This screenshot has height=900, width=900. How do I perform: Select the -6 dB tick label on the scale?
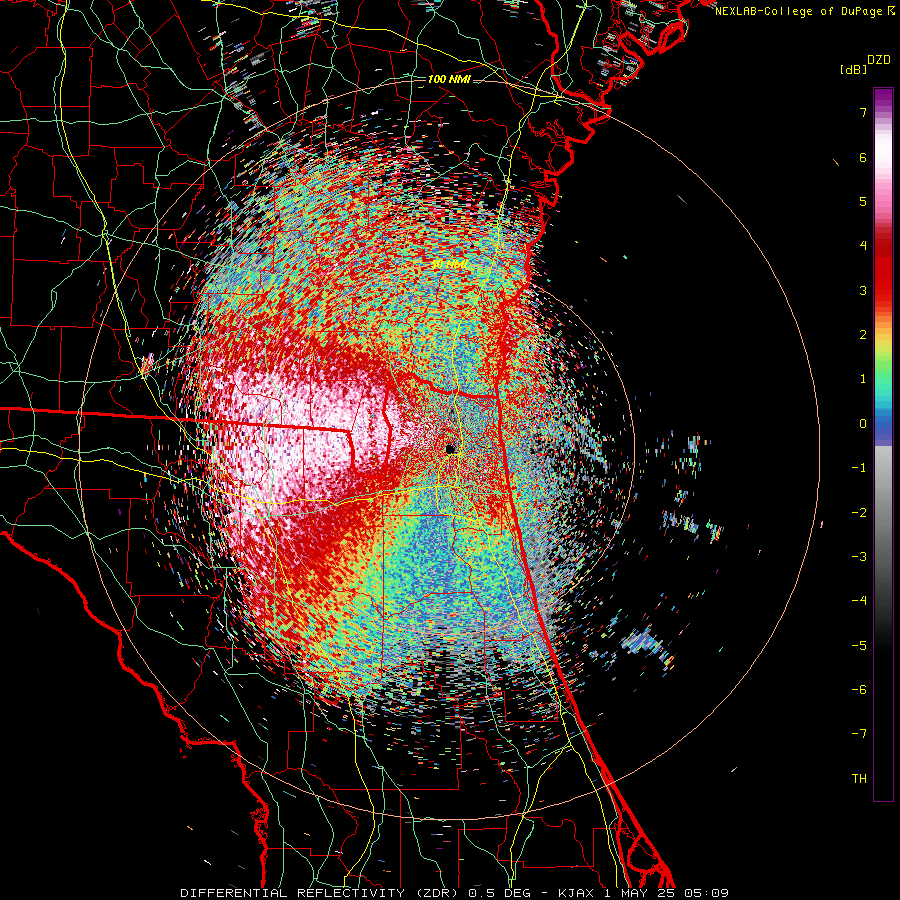tap(859, 690)
